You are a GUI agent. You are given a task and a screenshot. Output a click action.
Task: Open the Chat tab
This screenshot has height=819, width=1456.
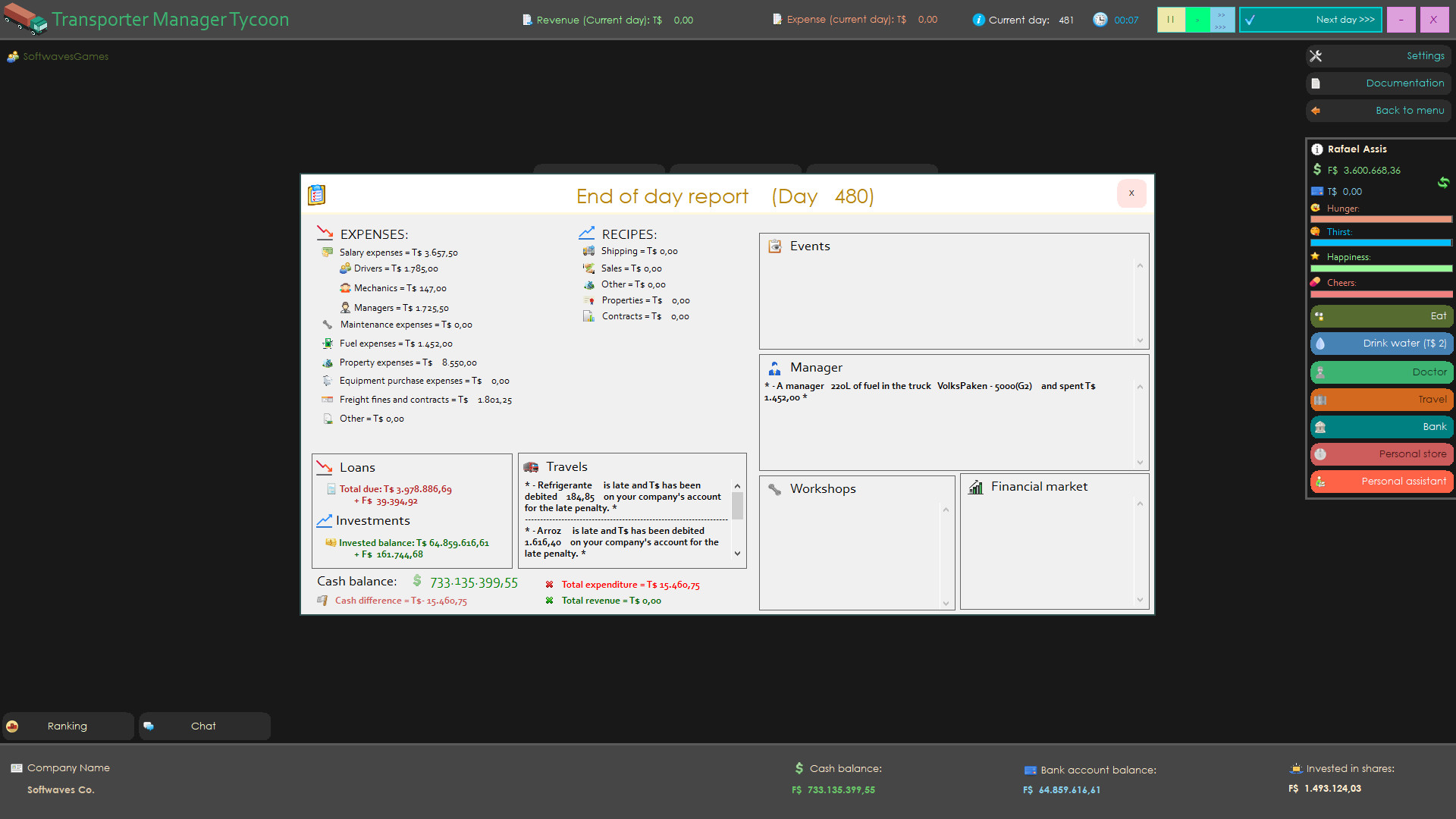[x=203, y=726]
